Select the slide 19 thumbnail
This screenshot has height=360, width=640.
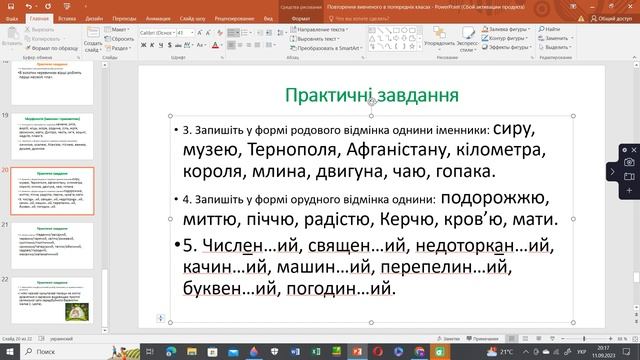click(x=52, y=136)
